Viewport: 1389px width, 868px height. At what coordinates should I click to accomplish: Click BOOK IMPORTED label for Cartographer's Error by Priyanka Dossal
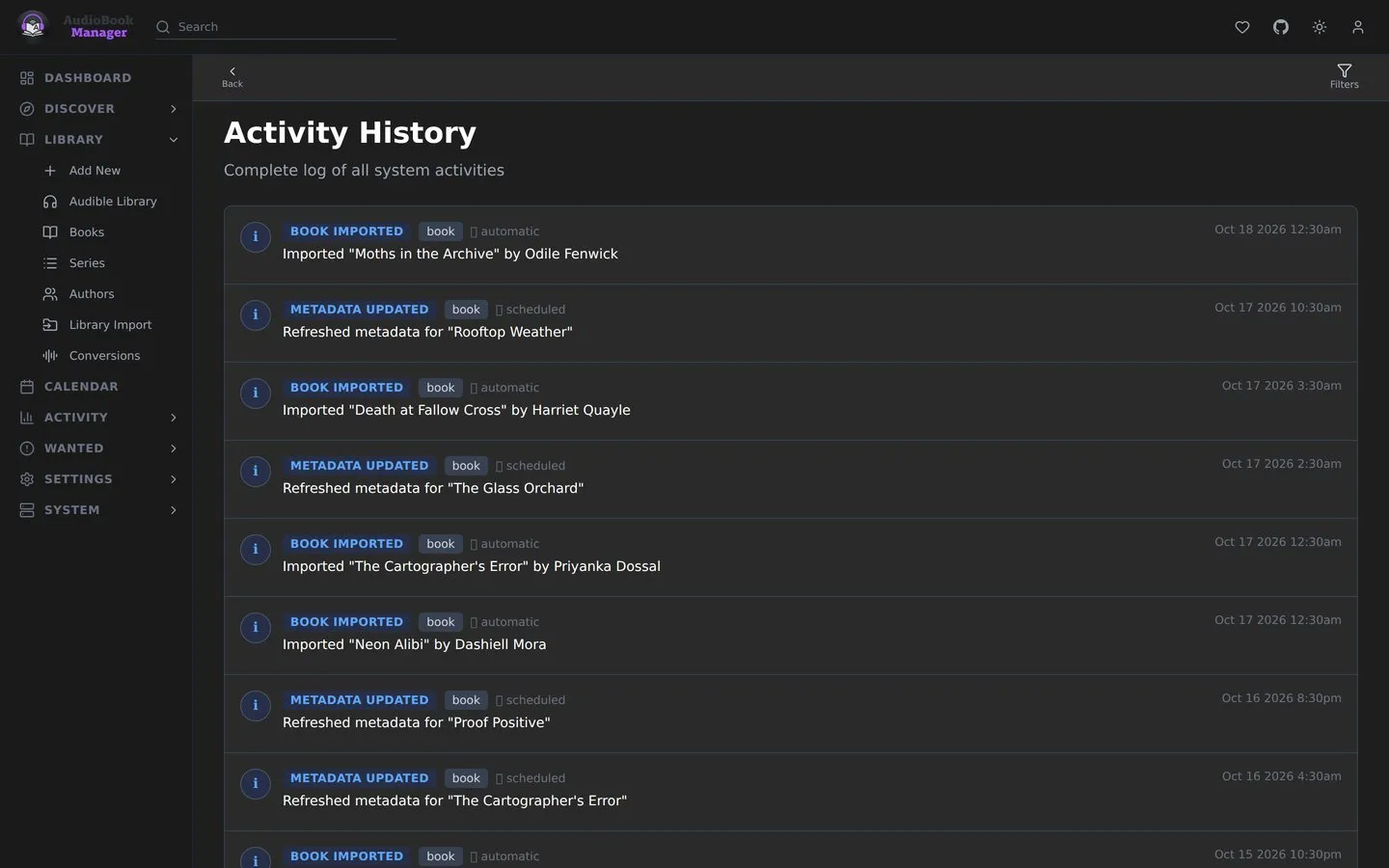pos(346,544)
